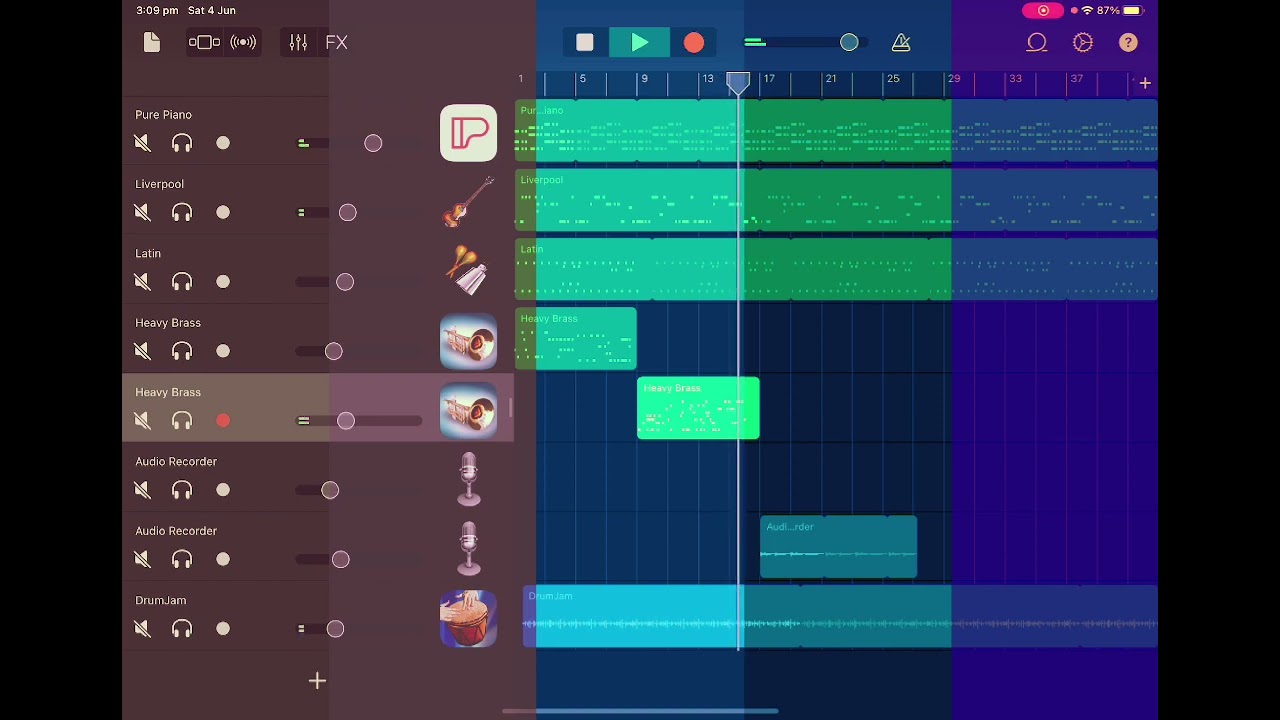Check battery indicator in status bar
The height and width of the screenshot is (720, 1280).
pos(1131,10)
